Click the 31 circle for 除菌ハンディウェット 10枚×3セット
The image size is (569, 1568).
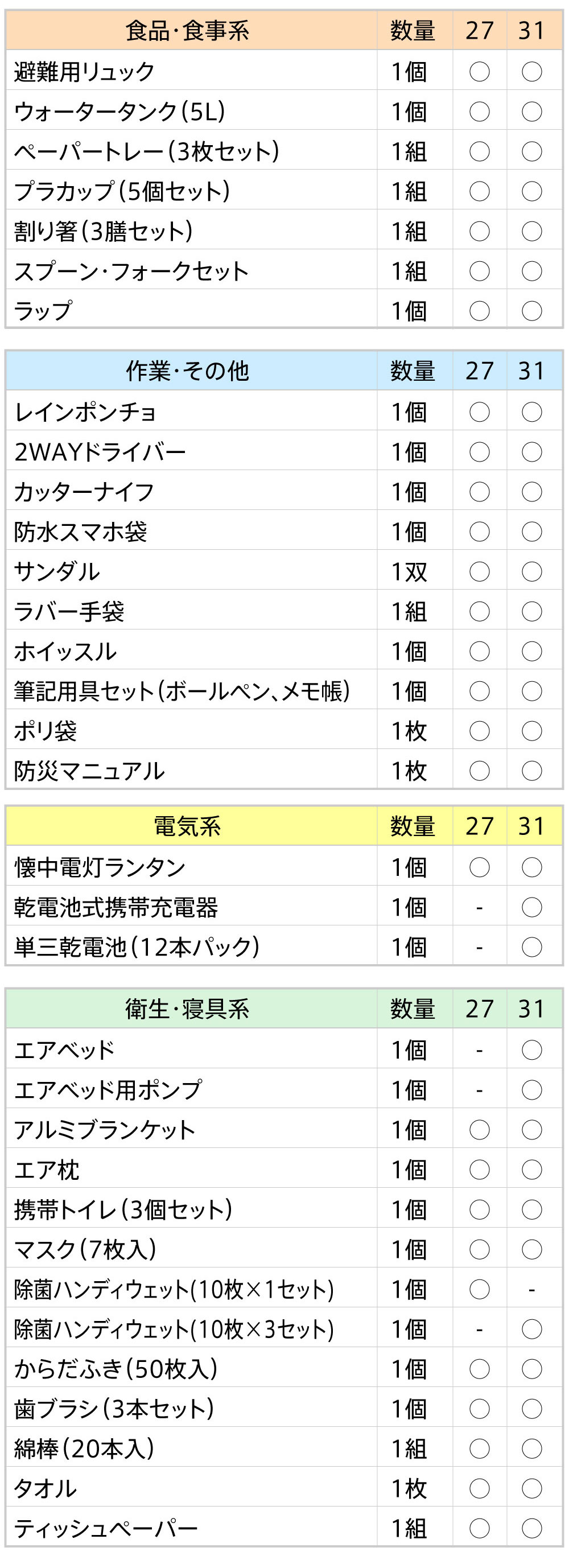[x=532, y=1328]
